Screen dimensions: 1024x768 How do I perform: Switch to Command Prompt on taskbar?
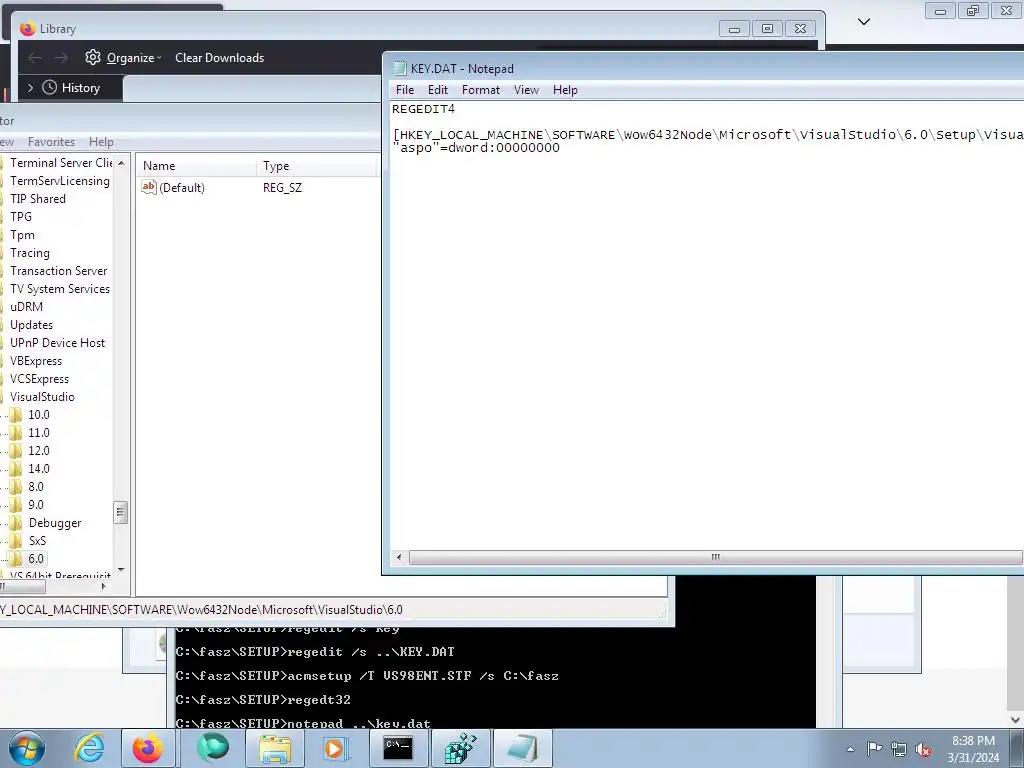[398, 748]
